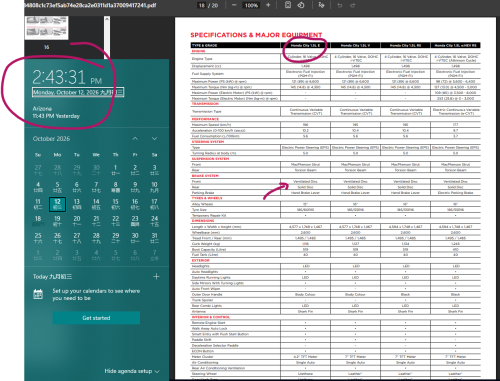This screenshot has height=381, width=500.
Task: Select grayed November 7 in calendar
Action: click(154, 255)
